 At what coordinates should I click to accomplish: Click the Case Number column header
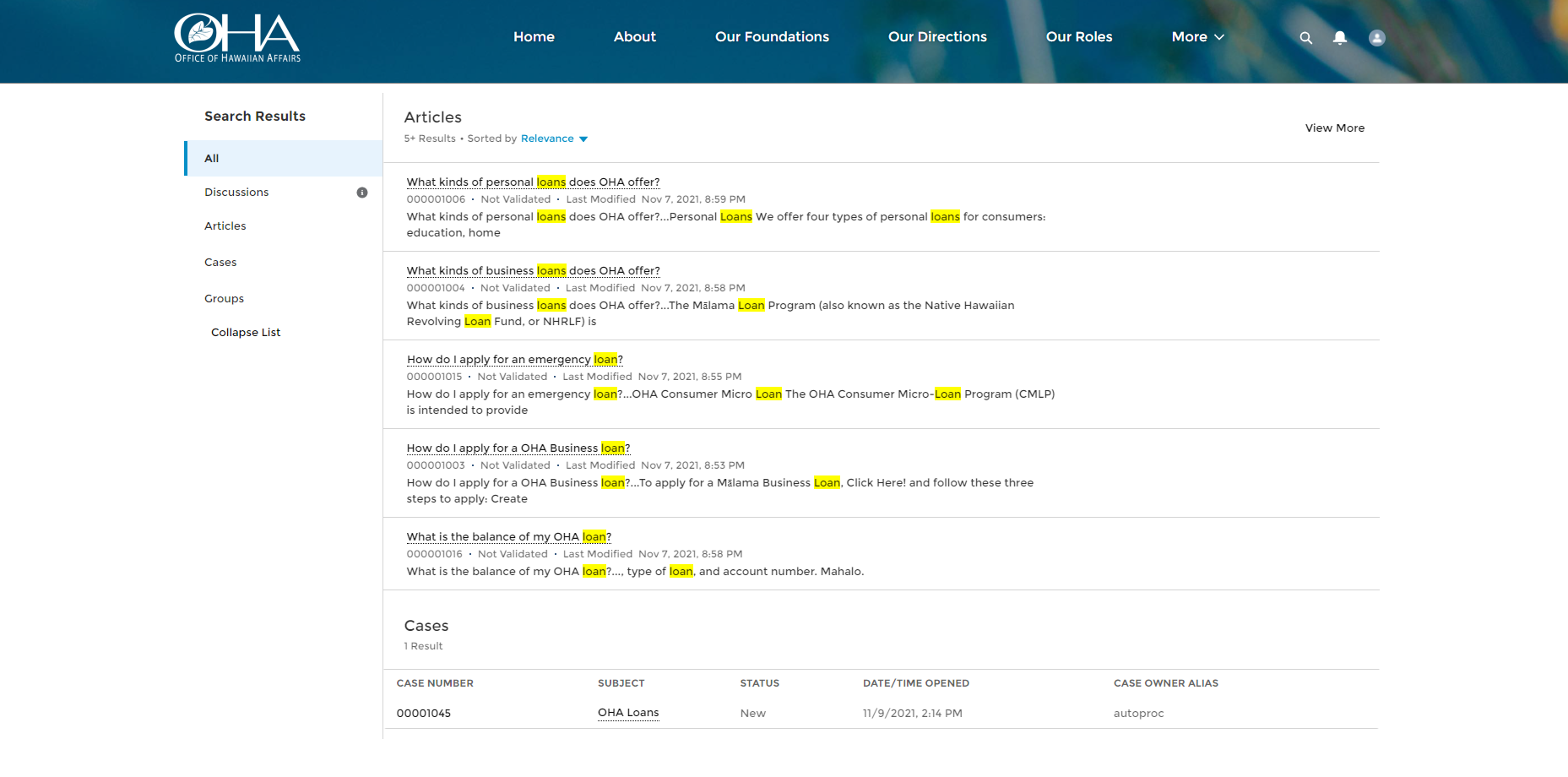tap(435, 683)
